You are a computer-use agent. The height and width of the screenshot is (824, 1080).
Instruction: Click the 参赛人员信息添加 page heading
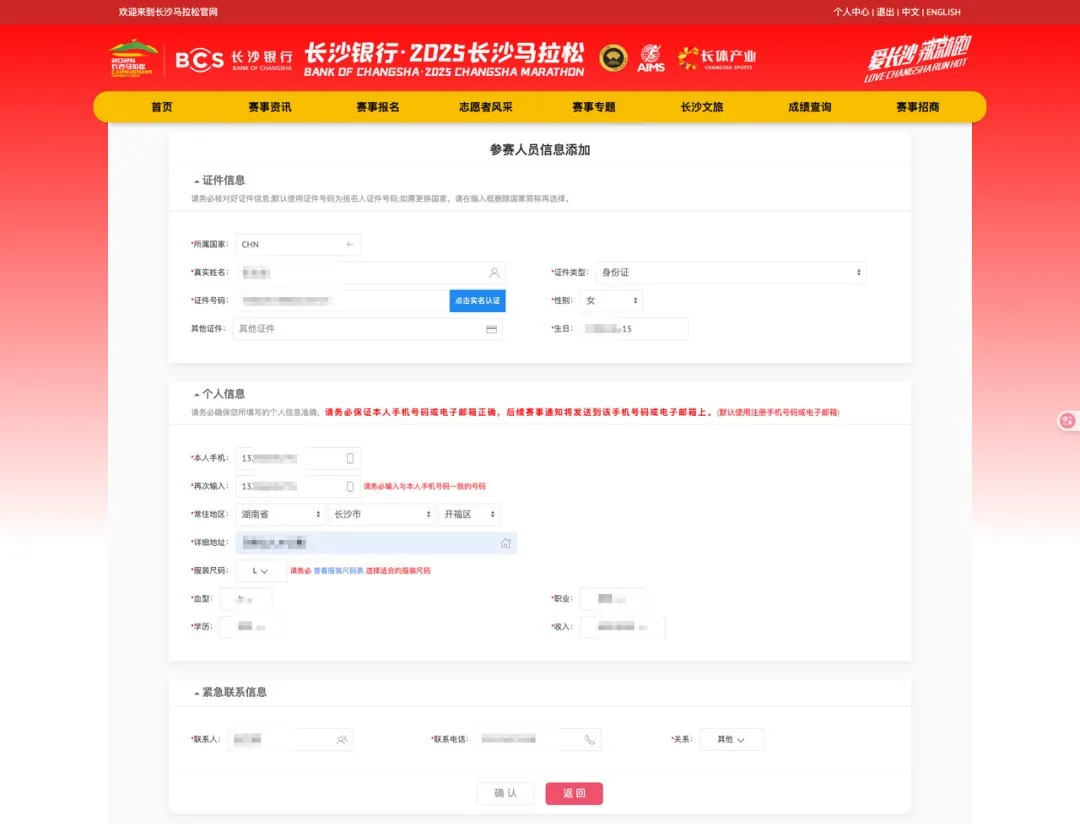click(x=540, y=150)
